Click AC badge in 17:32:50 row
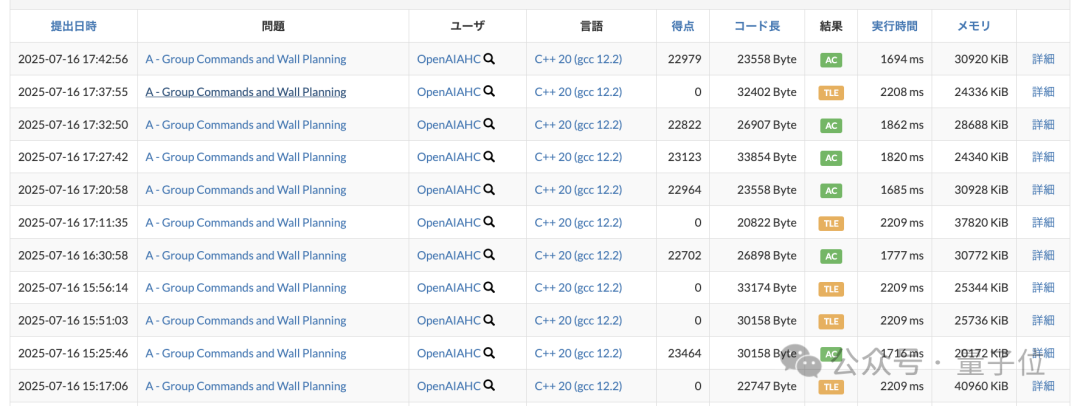1080x406 pixels. (x=831, y=125)
